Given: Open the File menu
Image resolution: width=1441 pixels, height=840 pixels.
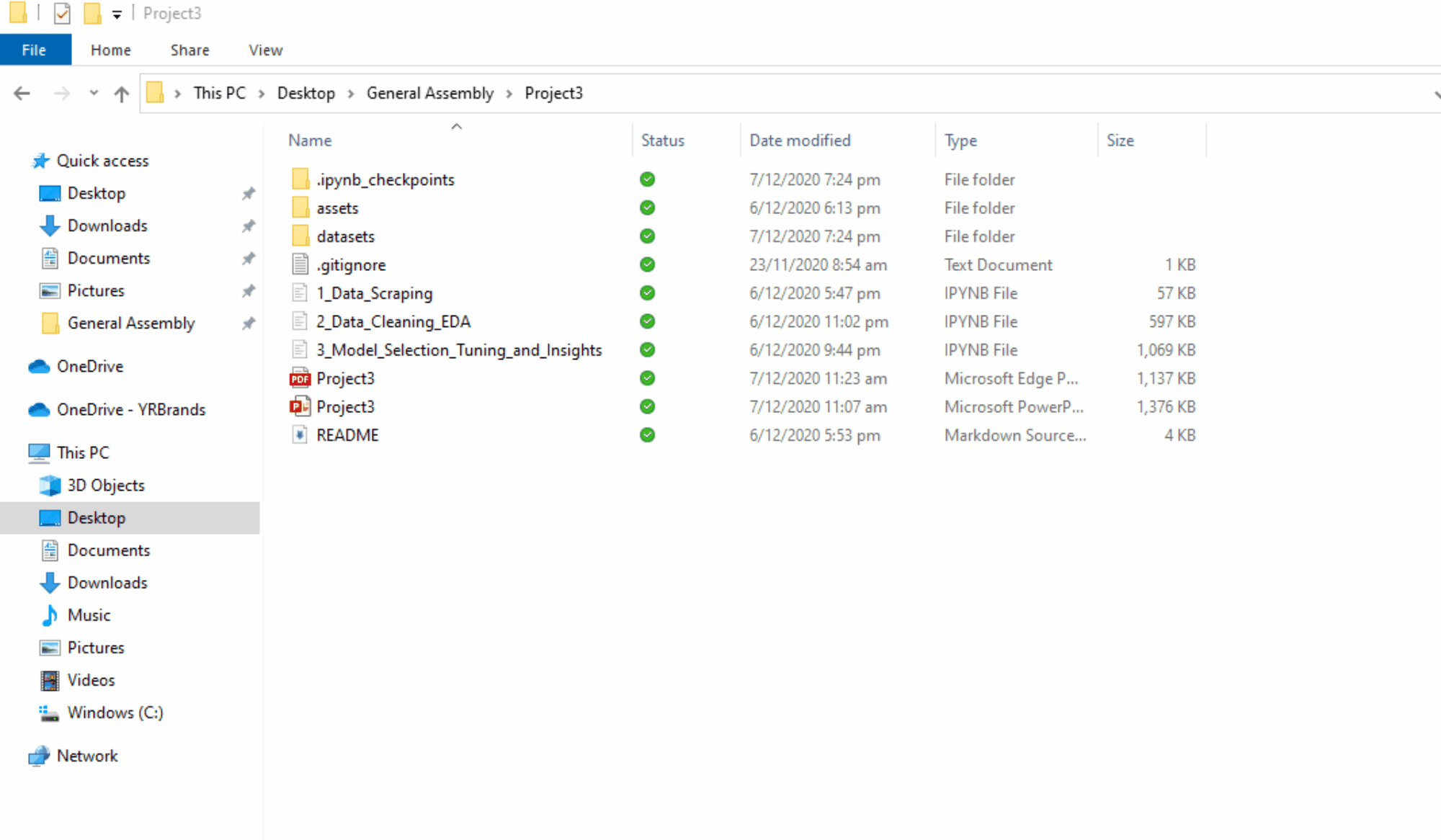Looking at the screenshot, I should (35, 50).
